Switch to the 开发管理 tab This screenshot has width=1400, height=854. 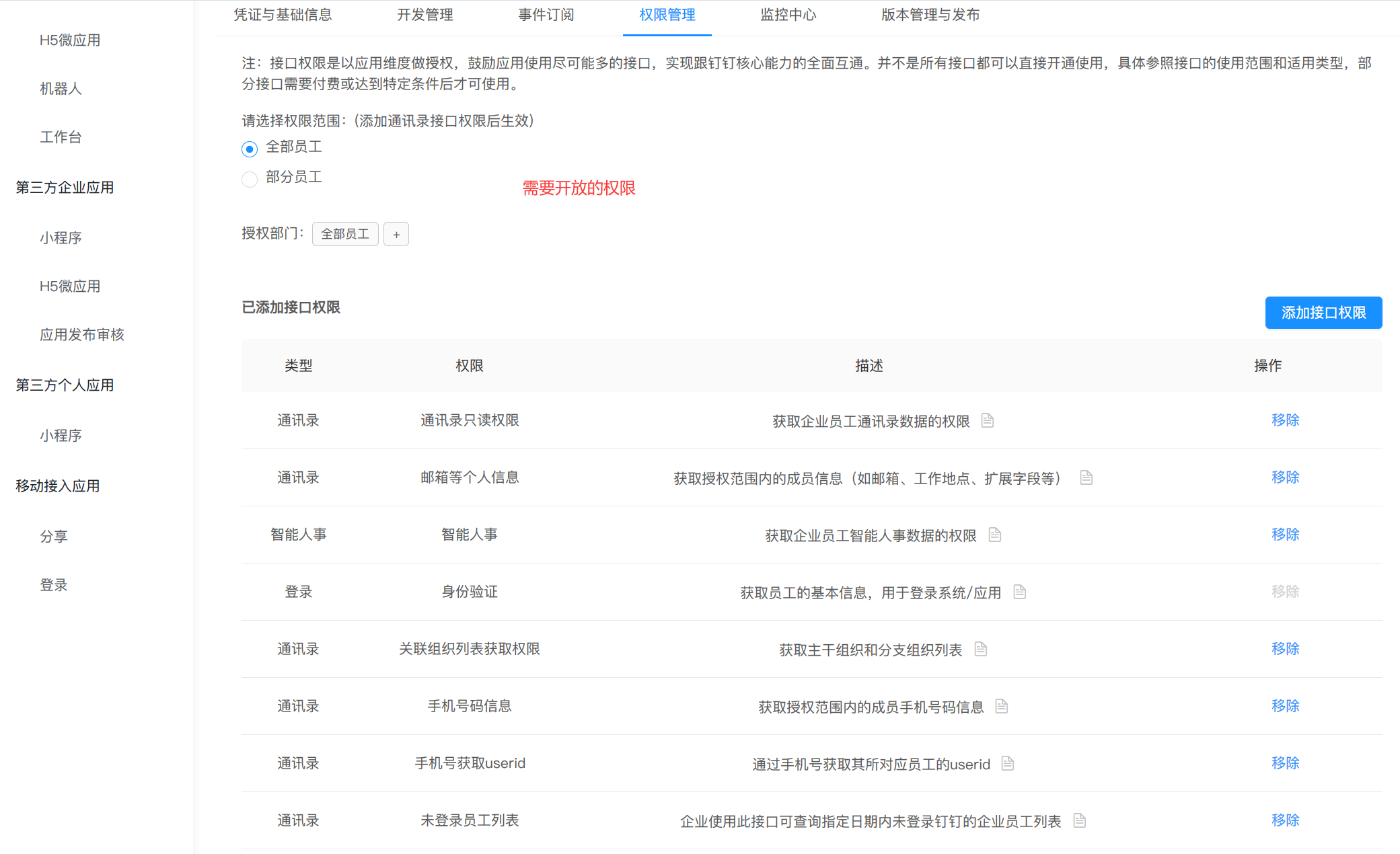425,15
